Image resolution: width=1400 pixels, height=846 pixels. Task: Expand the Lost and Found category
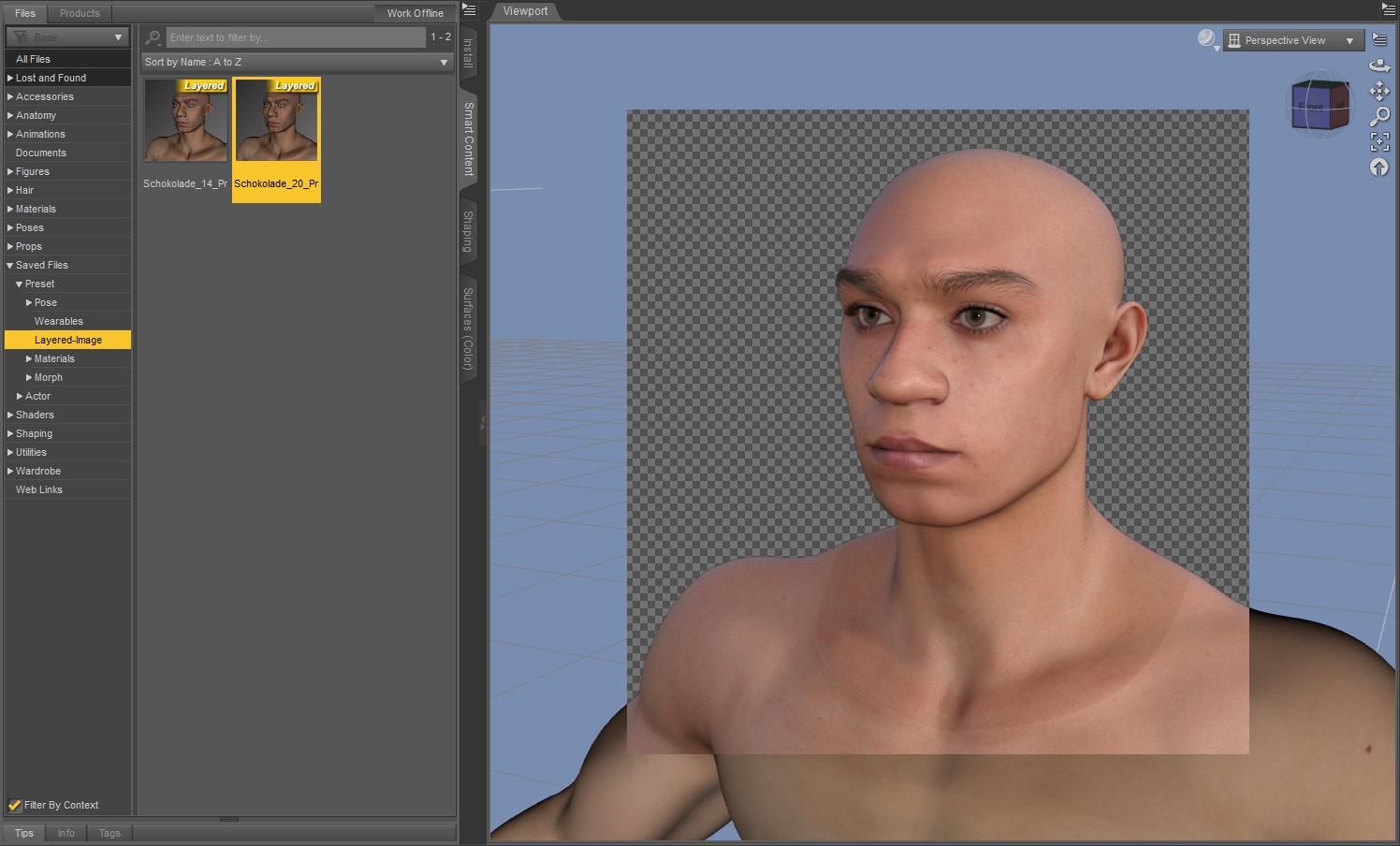point(10,78)
